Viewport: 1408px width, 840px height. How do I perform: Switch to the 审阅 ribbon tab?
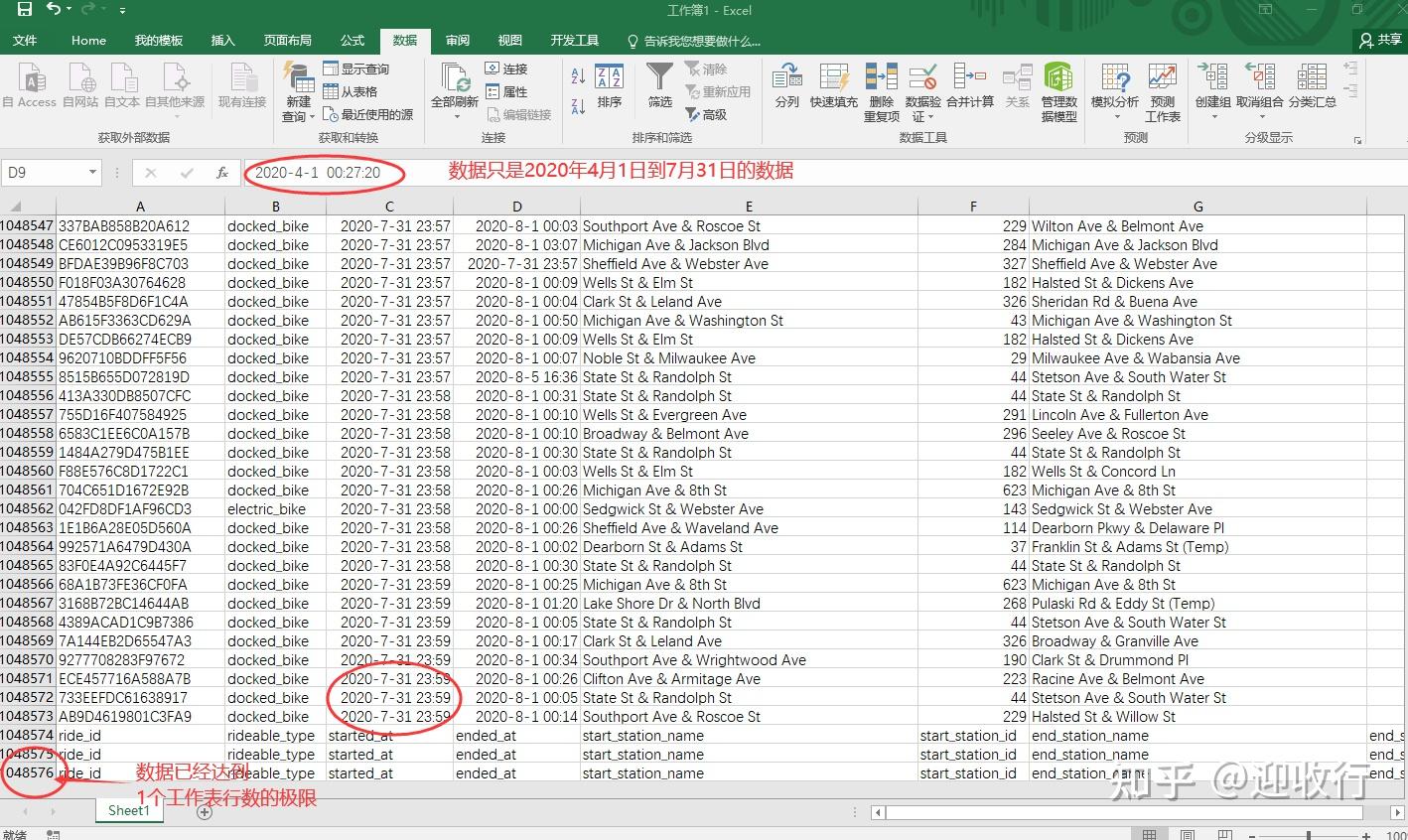[x=456, y=40]
